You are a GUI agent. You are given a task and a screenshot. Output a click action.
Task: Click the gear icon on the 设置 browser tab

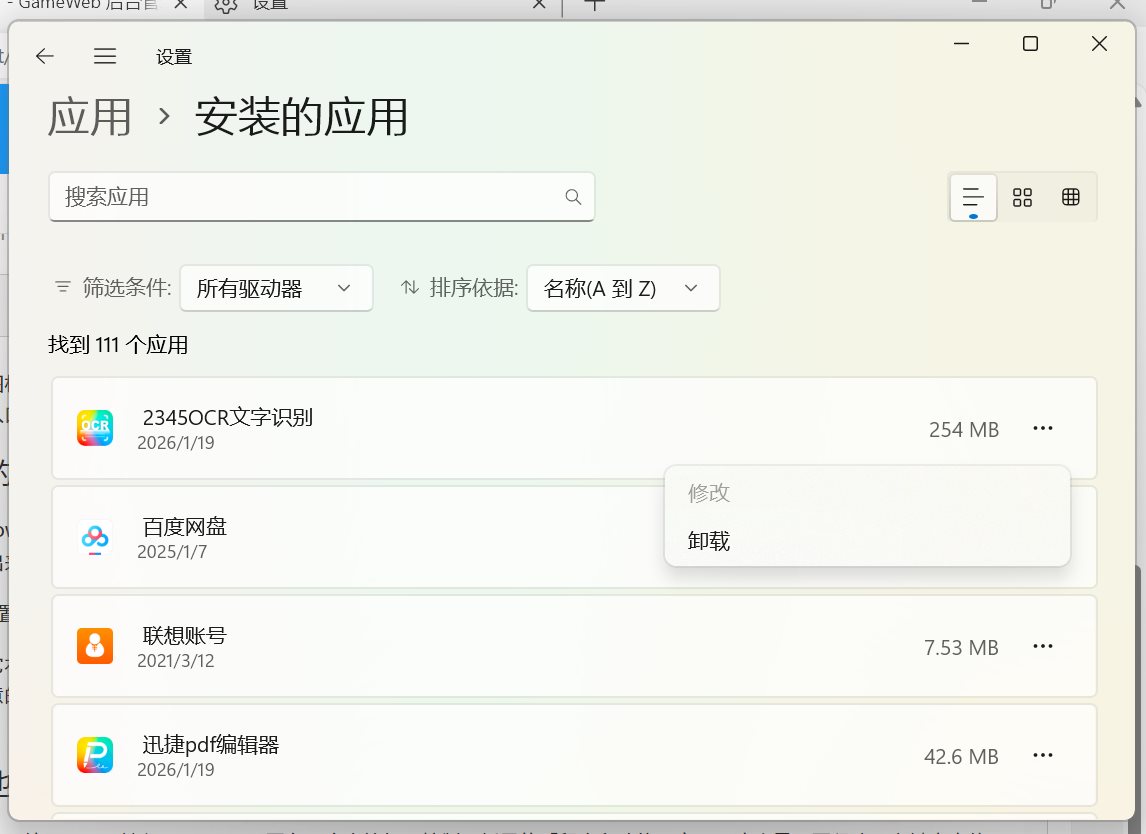[226, 5]
